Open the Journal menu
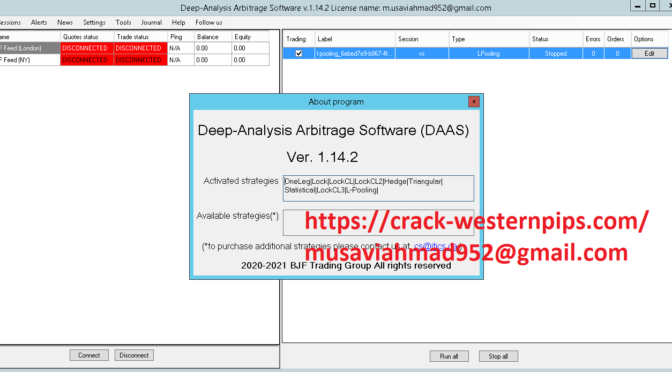Screen dimensions: 672x372 151,22
